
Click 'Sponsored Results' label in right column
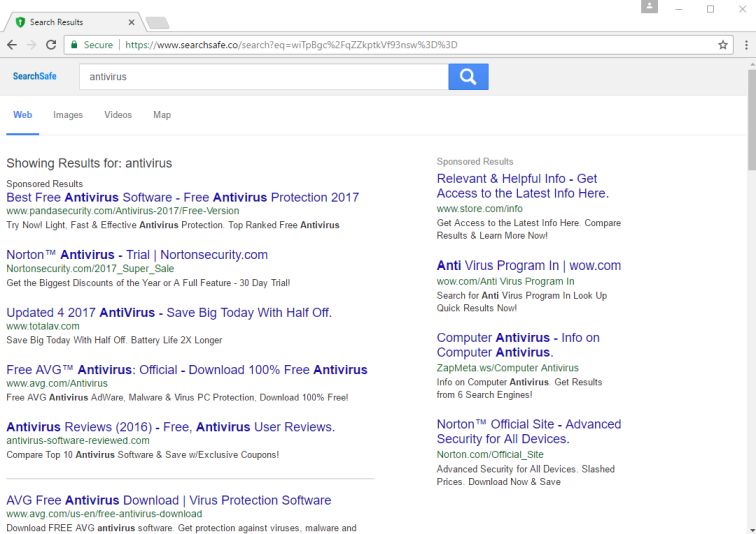[x=475, y=161]
